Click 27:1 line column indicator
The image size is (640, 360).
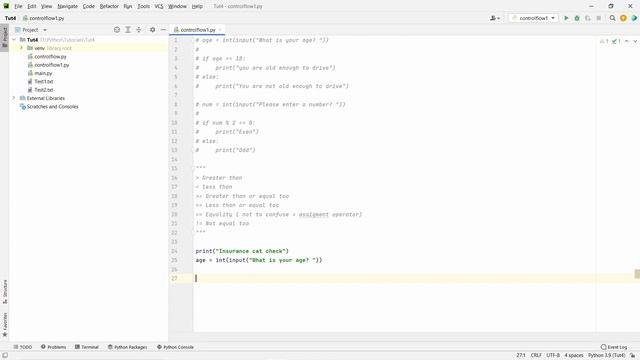[521, 356]
